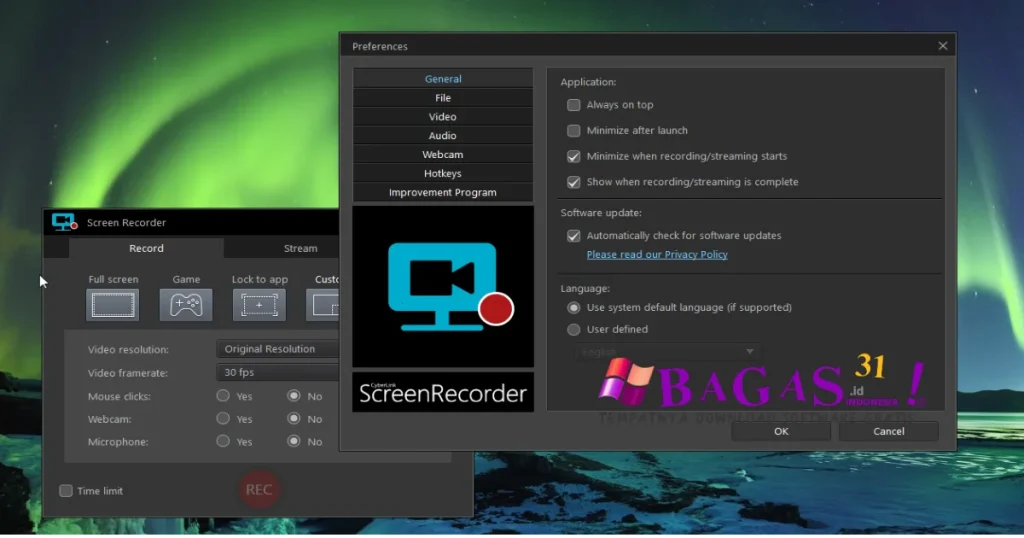Open the Privacy Policy link

click(657, 255)
